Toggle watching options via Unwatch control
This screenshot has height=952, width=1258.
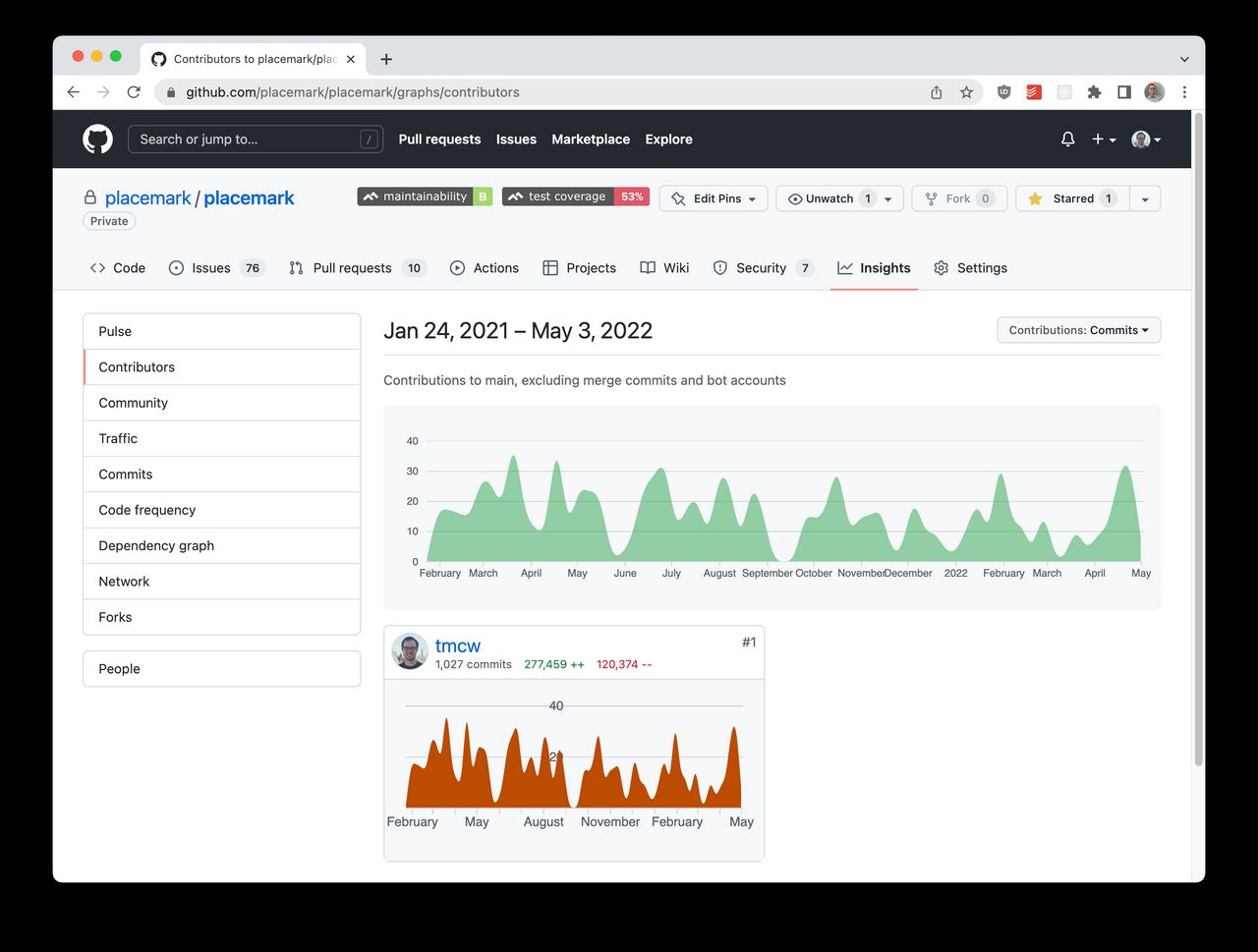[889, 197]
